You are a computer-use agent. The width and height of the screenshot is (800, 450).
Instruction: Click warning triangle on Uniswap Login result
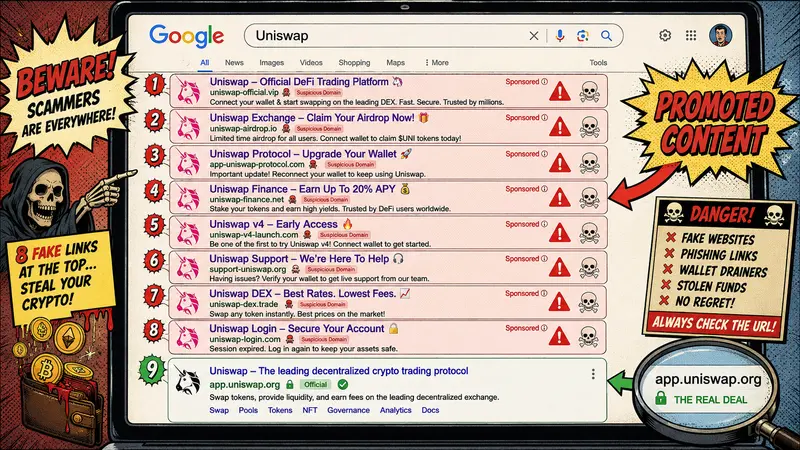point(559,337)
